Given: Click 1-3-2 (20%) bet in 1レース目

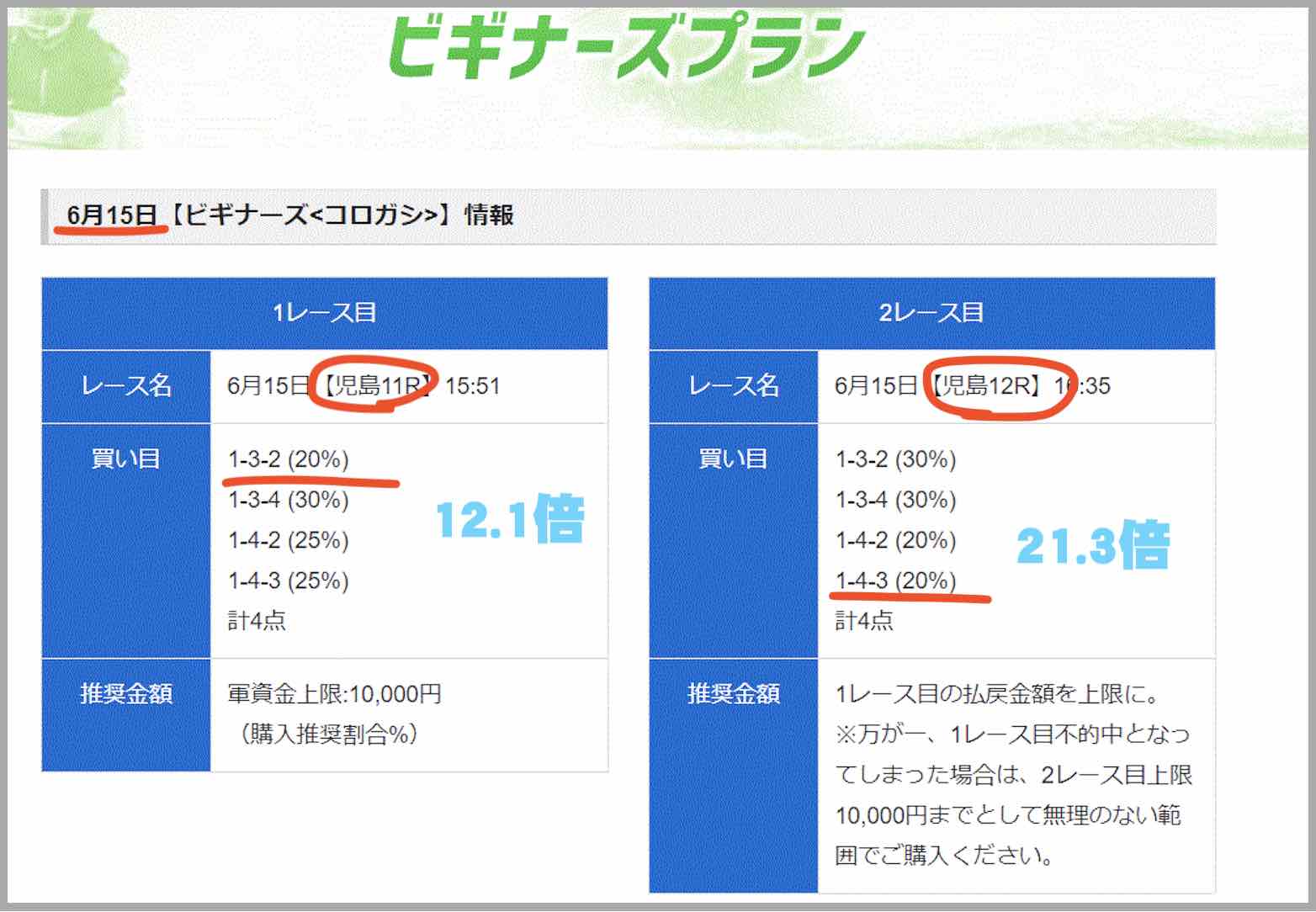Looking at the screenshot, I should [x=289, y=459].
